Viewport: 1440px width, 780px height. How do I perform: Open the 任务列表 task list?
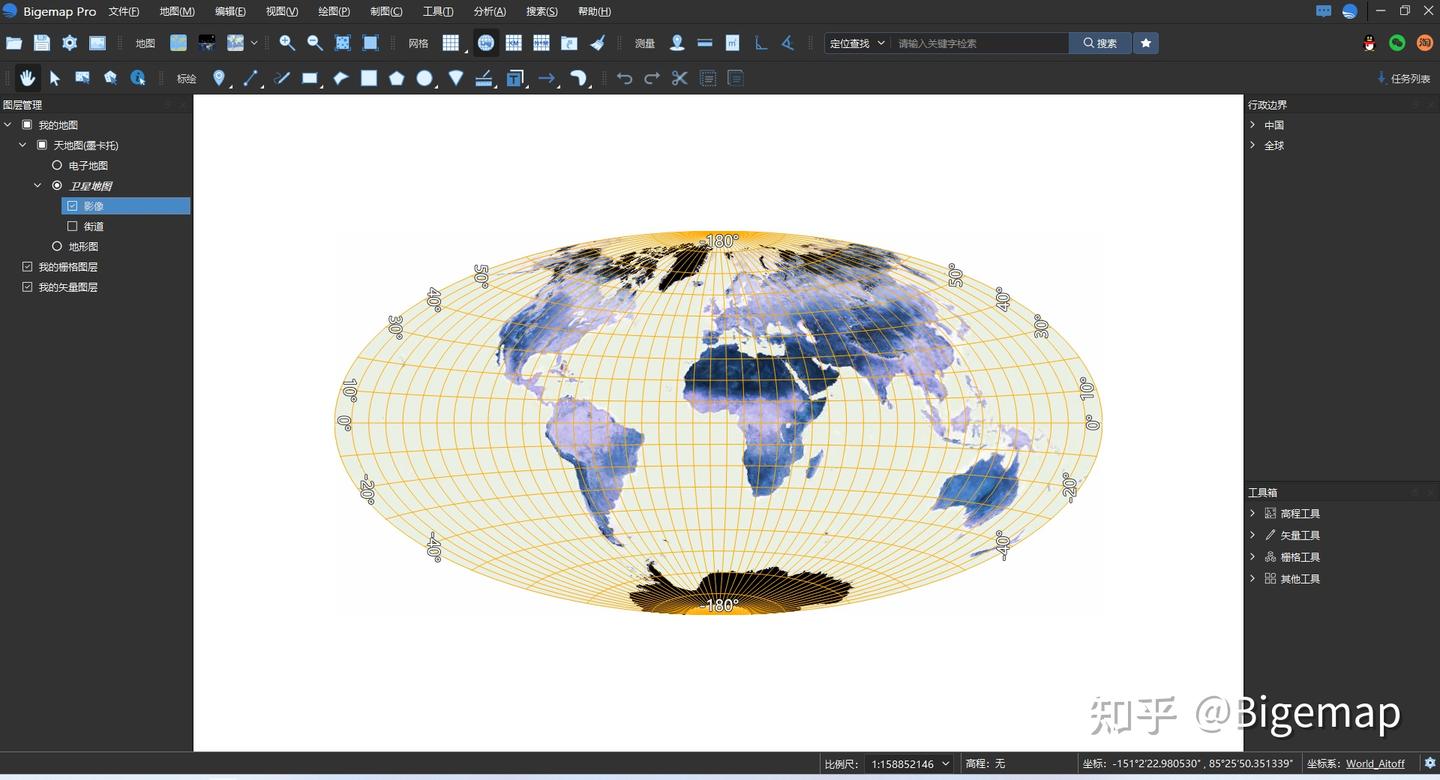point(1404,78)
